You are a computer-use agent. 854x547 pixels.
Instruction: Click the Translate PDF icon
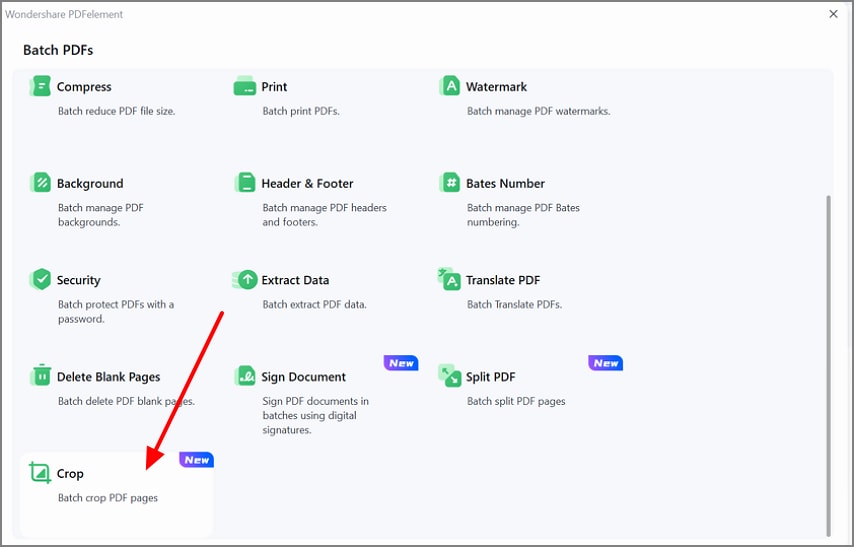450,280
